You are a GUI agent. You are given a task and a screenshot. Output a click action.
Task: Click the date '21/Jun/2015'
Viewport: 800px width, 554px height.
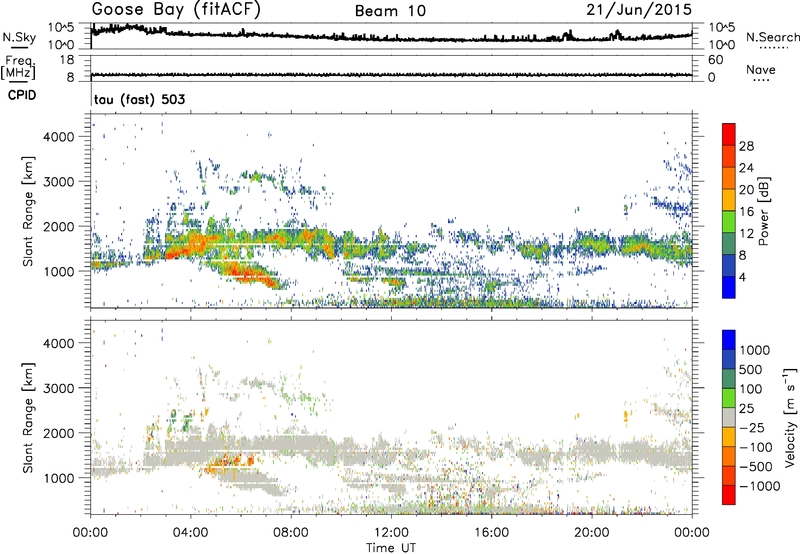pyautogui.click(x=639, y=9)
